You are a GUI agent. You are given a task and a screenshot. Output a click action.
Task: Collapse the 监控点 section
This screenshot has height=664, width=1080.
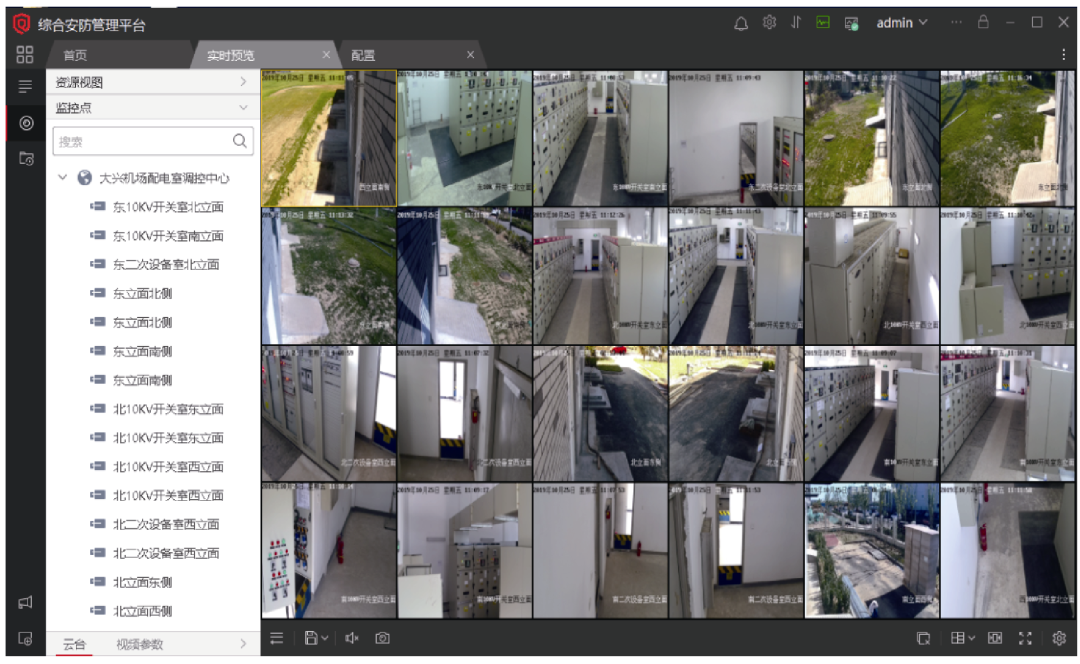click(153, 107)
